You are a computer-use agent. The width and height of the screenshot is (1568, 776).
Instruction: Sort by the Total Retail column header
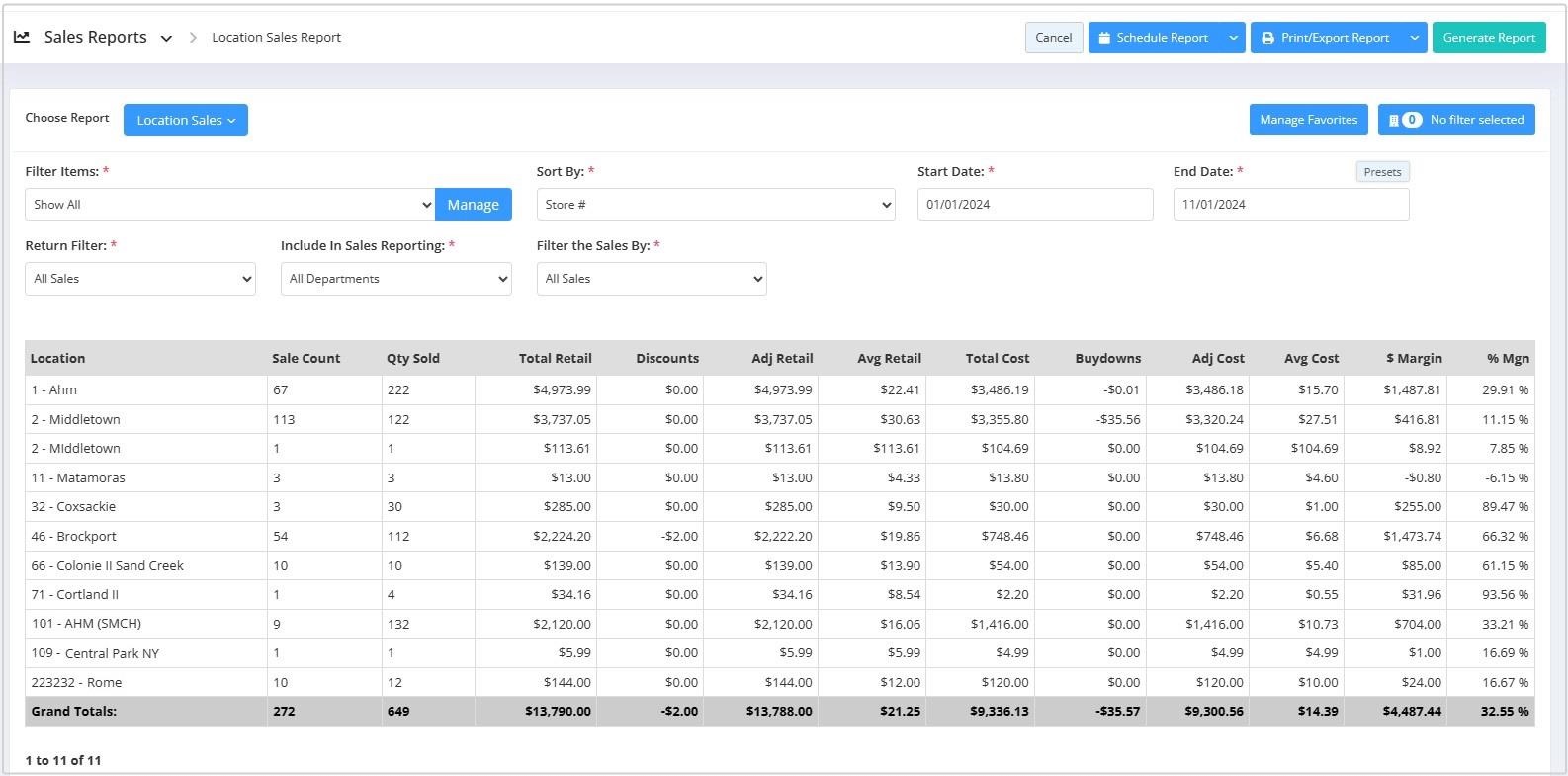pos(556,358)
